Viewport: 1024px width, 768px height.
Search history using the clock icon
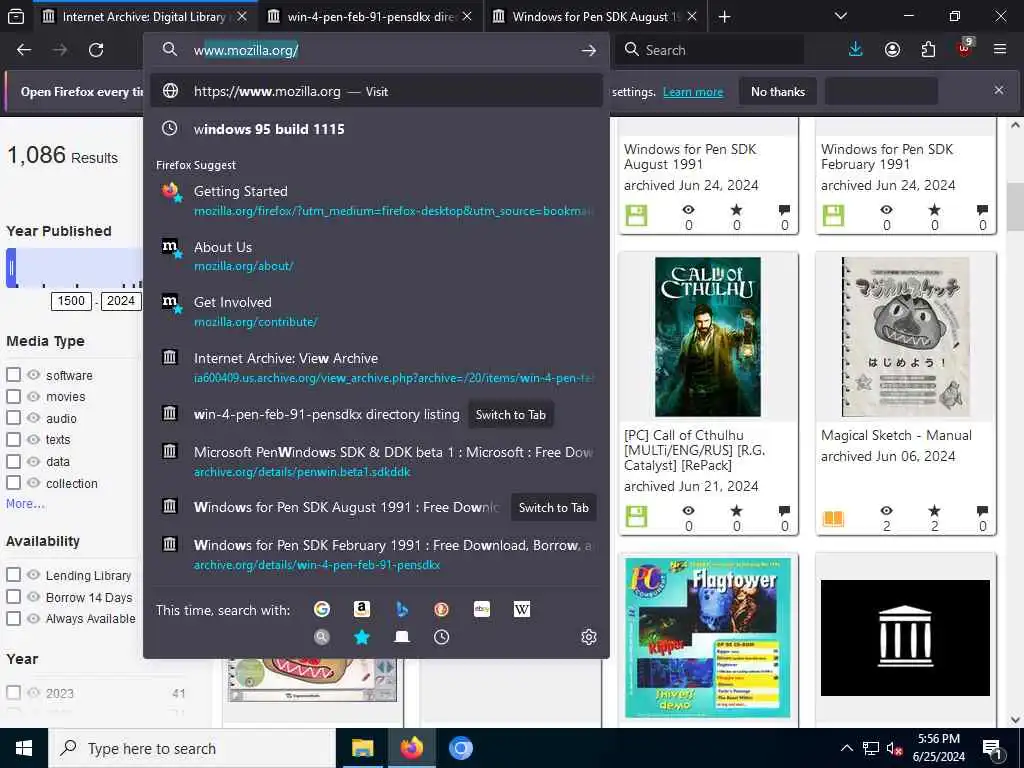click(441, 637)
